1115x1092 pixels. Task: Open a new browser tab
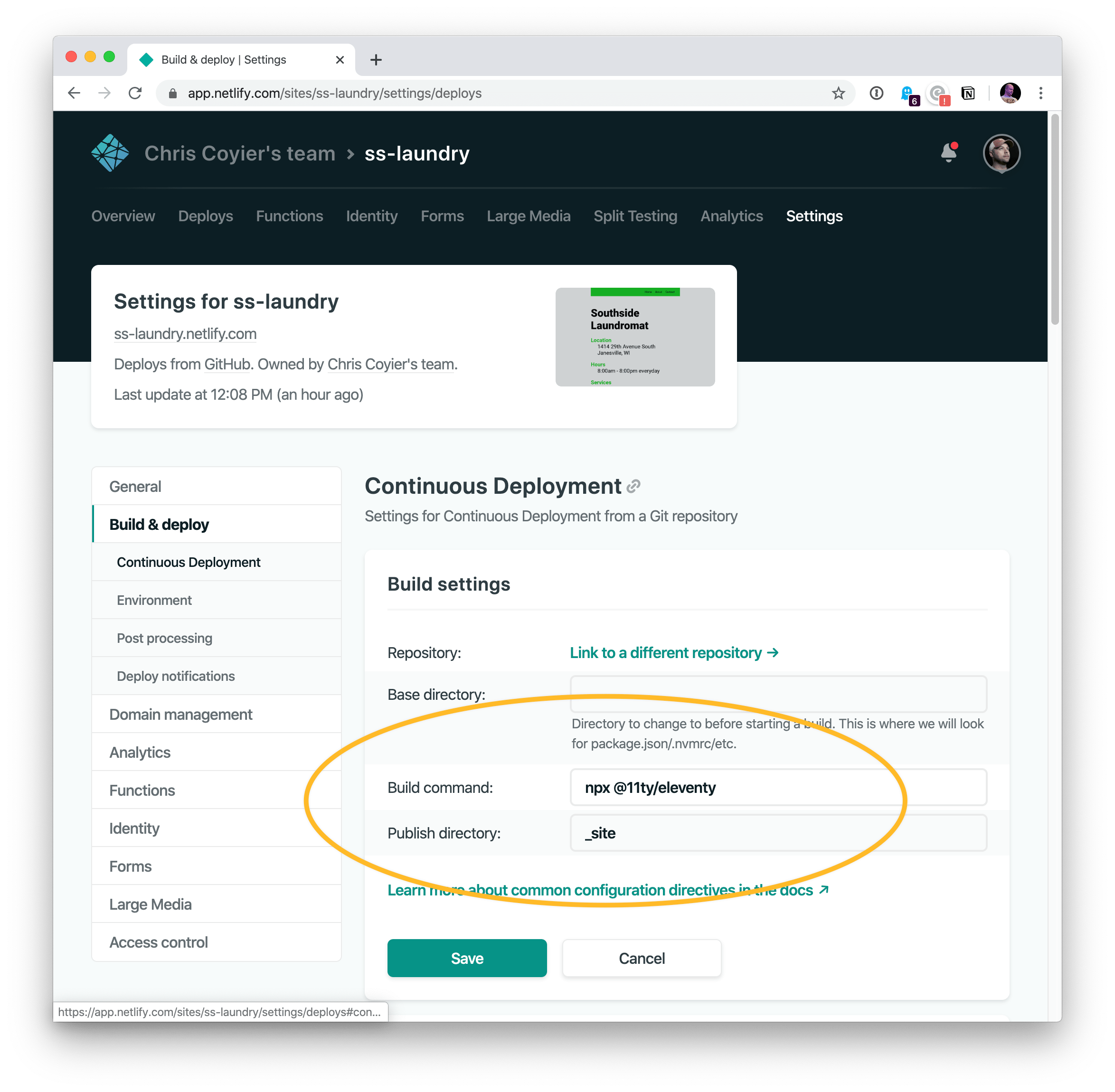click(x=376, y=60)
